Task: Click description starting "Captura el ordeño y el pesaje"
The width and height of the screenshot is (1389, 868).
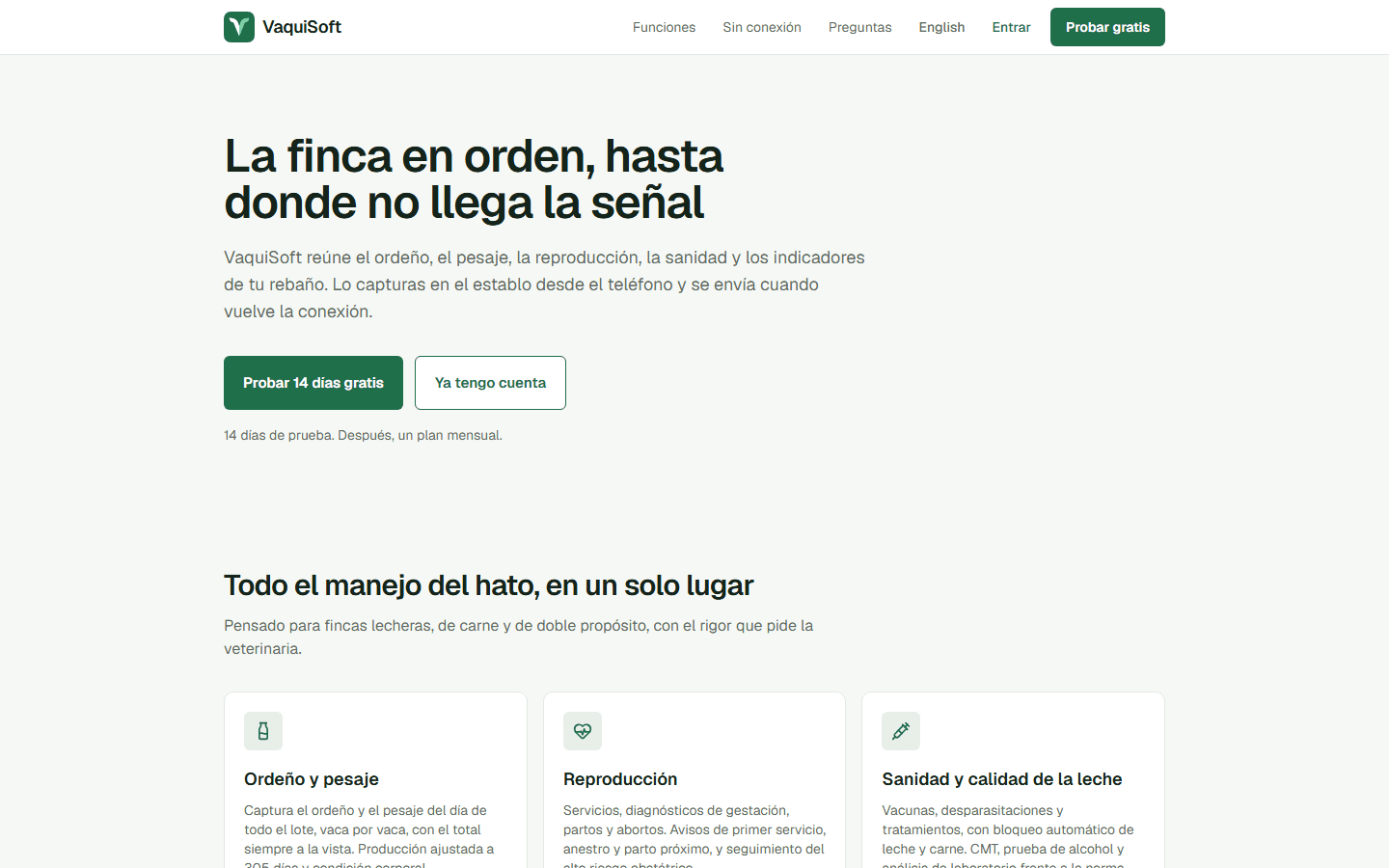Action: pyautogui.click(x=369, y=835)
